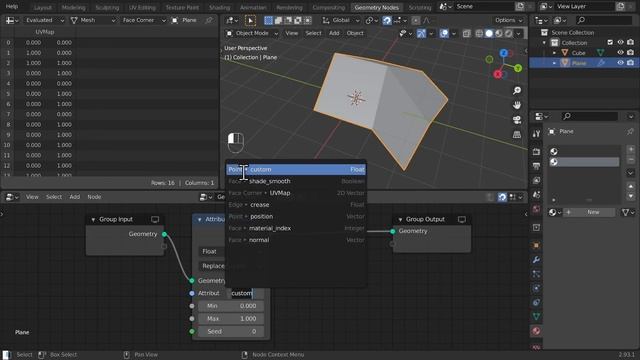The height and width of the screenshot is (360, 640).
Task: Remove material slot with the minus icon
Action: click(631, 159)
